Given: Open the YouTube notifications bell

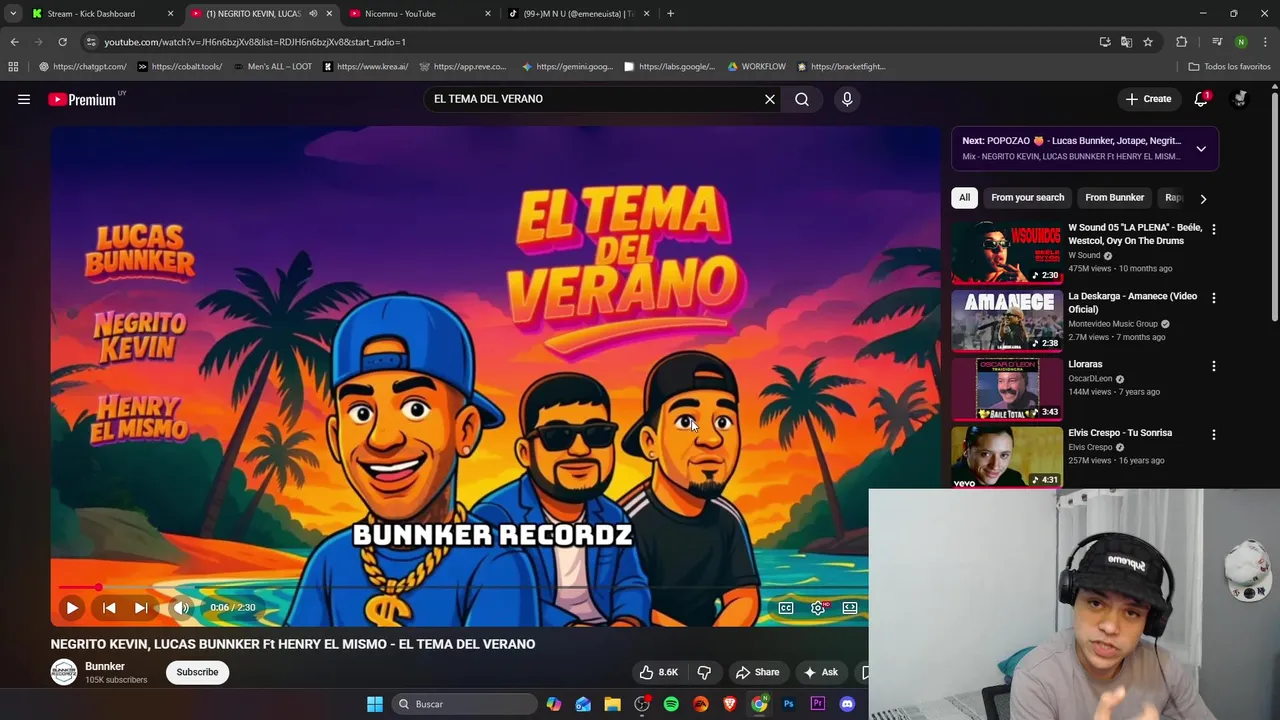Looking at the screenshot, I should 1201,99.
